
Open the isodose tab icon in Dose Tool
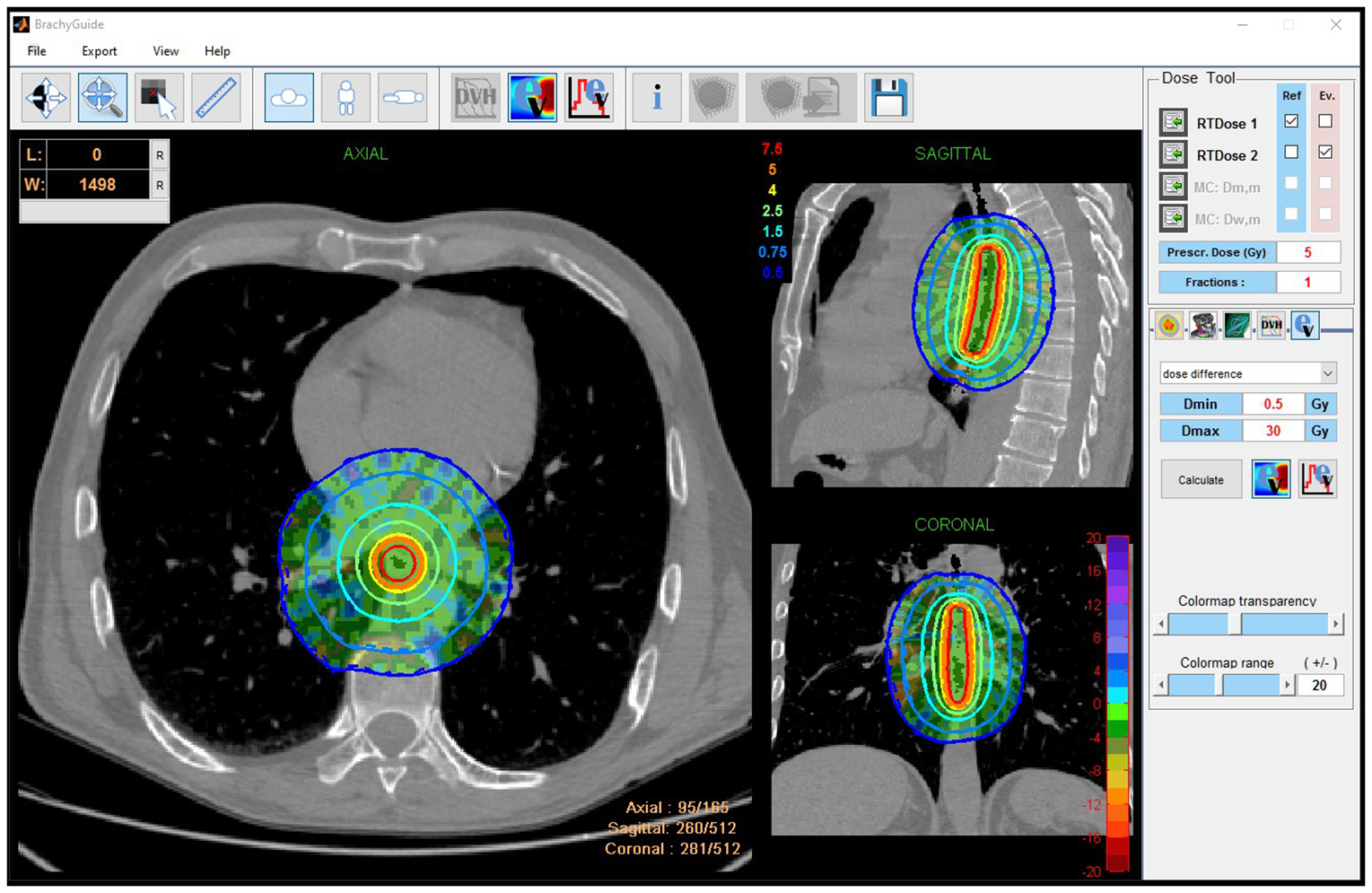tap(1168, 325)
